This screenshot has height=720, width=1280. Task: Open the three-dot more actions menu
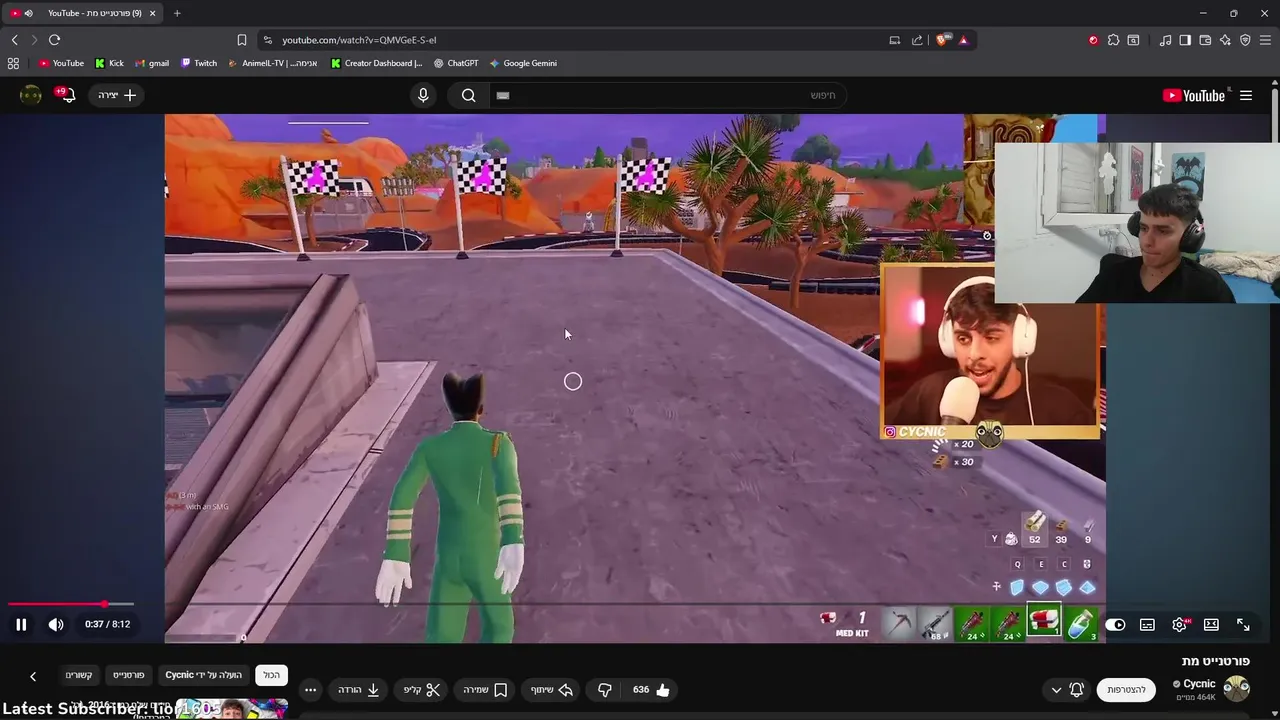[310, 690]
